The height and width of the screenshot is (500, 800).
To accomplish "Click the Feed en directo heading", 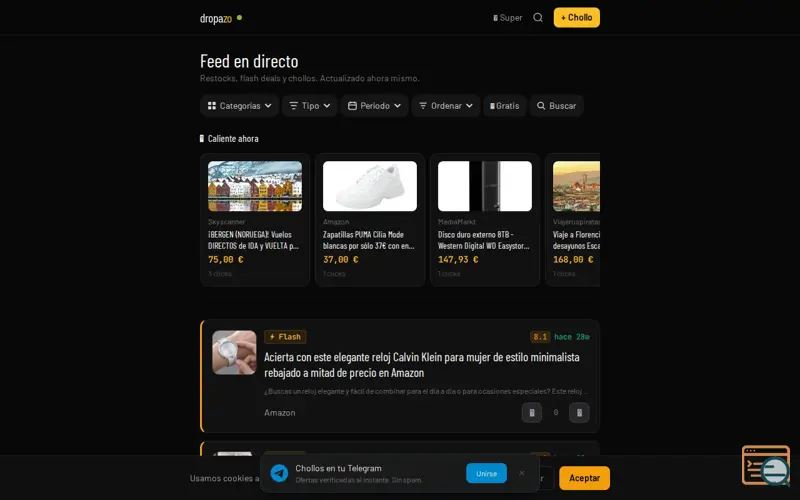I will point(249,61).
